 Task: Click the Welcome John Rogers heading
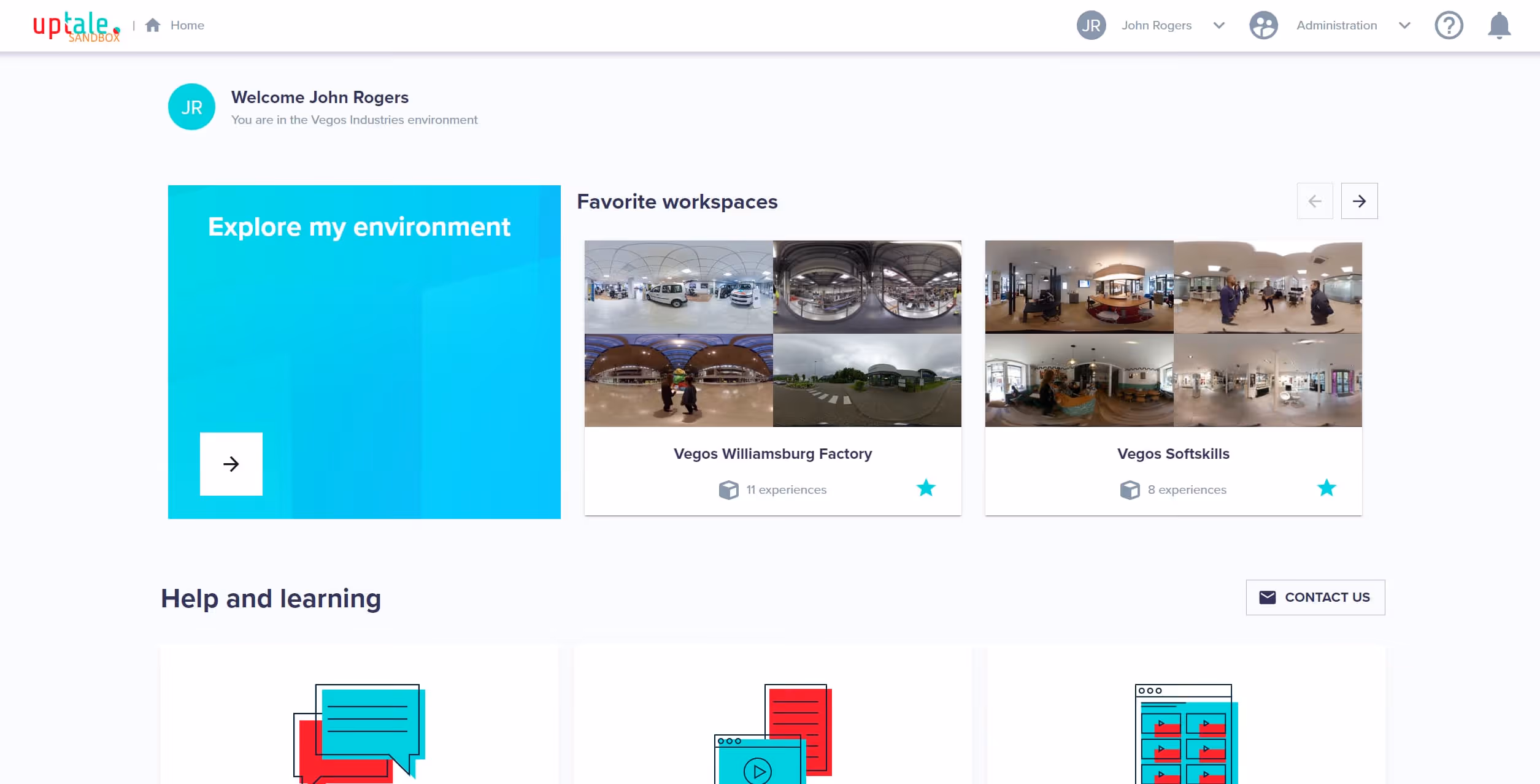tap(320, 97)
